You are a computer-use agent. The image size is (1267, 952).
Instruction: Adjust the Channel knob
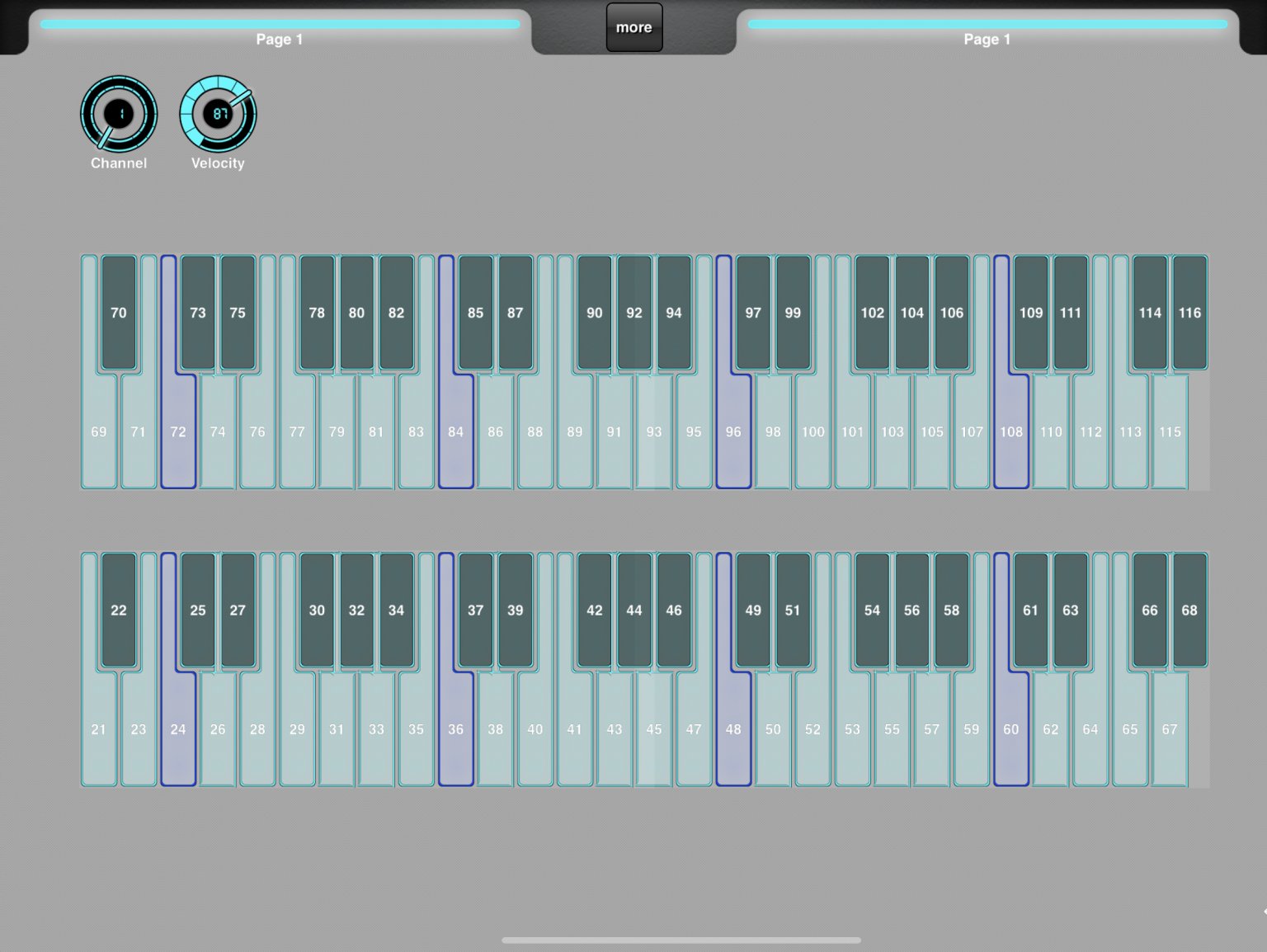point(119,114)
